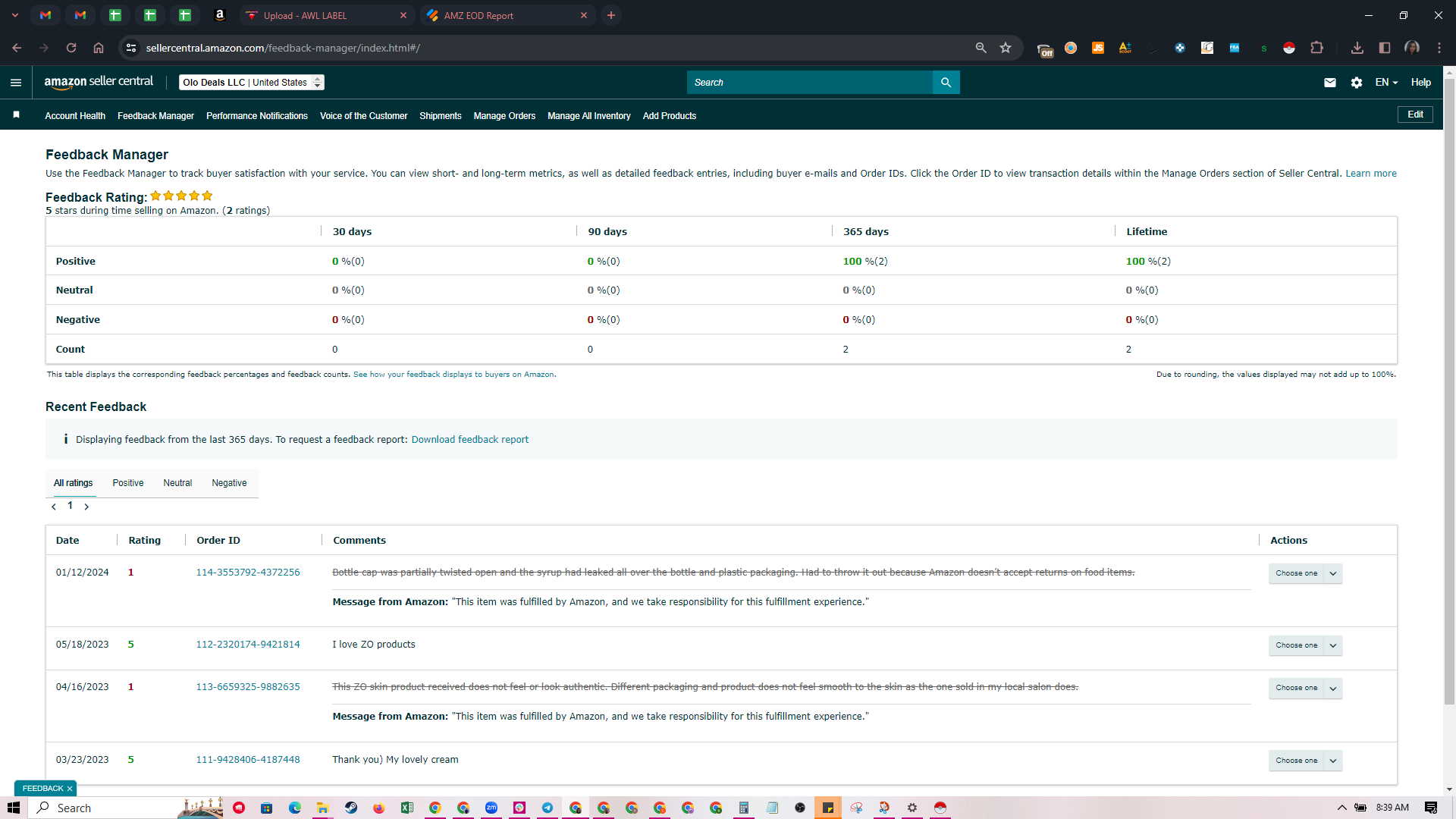Open browser zoom magnifier icon
This screenshot has width=1456, height=819.
click(981, 48)
